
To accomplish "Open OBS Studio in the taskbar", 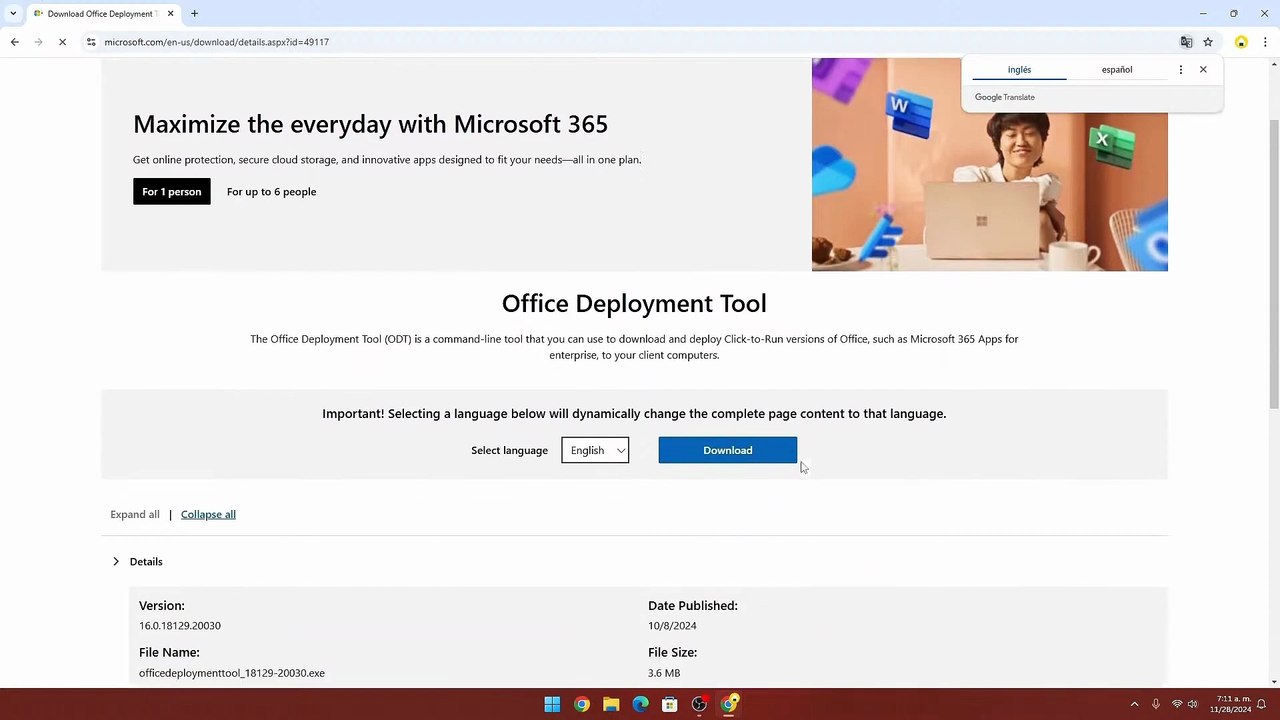I will (700, 704).
